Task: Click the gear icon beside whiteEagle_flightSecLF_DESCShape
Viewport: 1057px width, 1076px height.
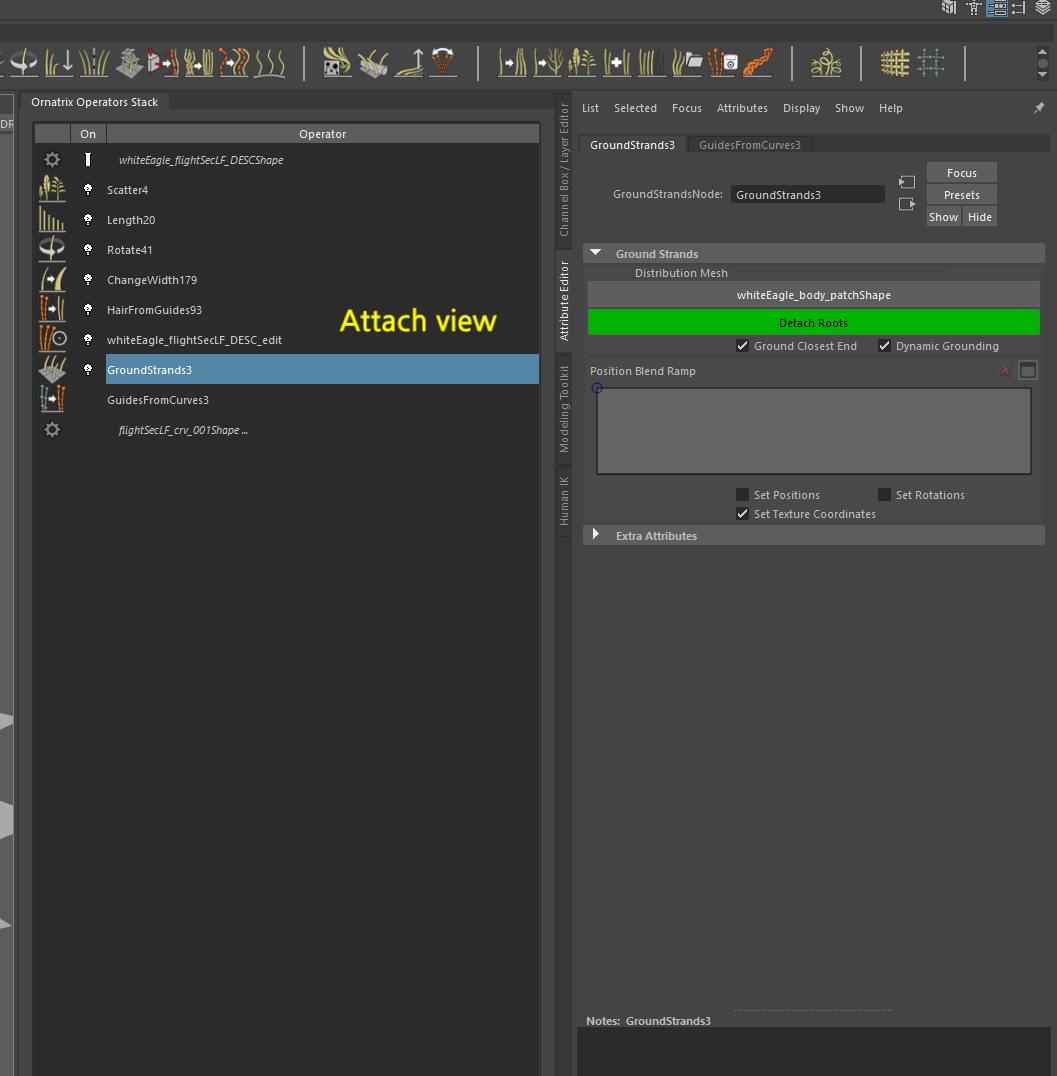Action: 52,160
